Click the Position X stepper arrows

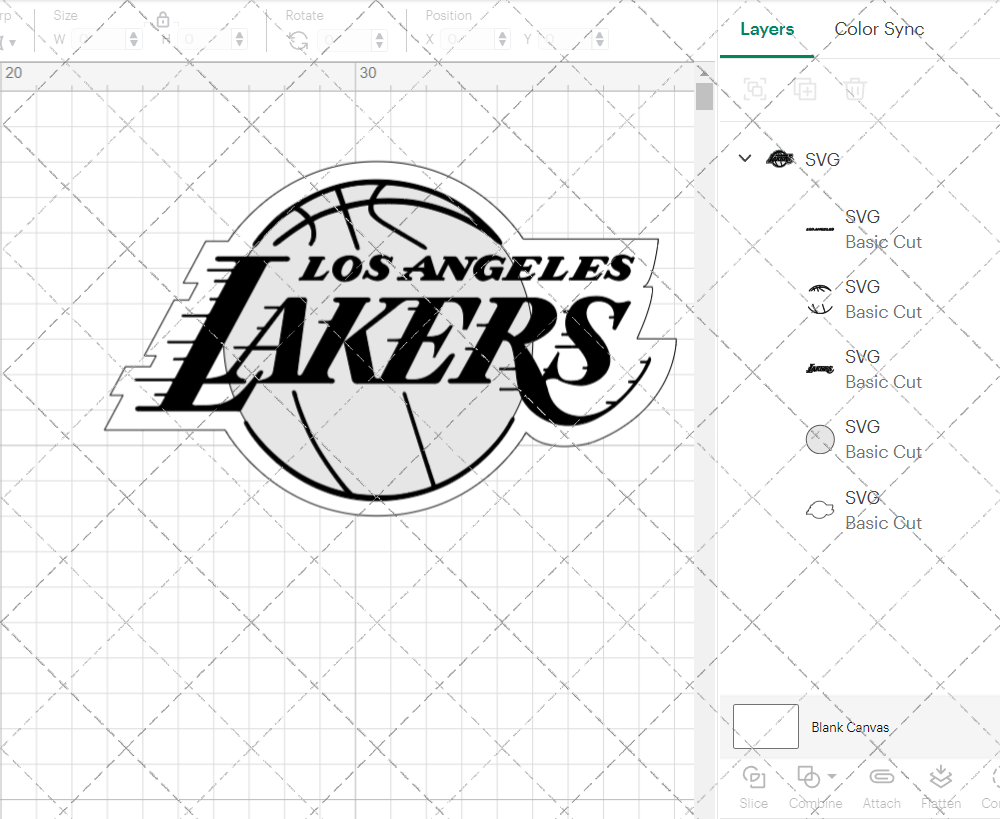click(x=503, y=40)
